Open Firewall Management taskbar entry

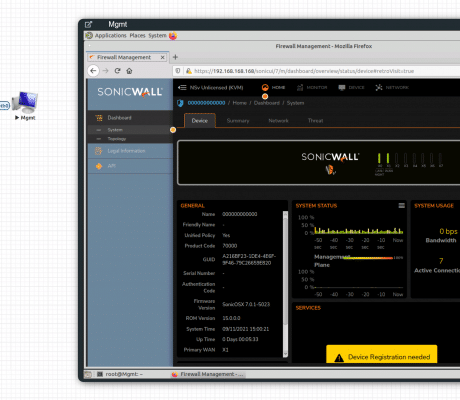pos(207,374)
